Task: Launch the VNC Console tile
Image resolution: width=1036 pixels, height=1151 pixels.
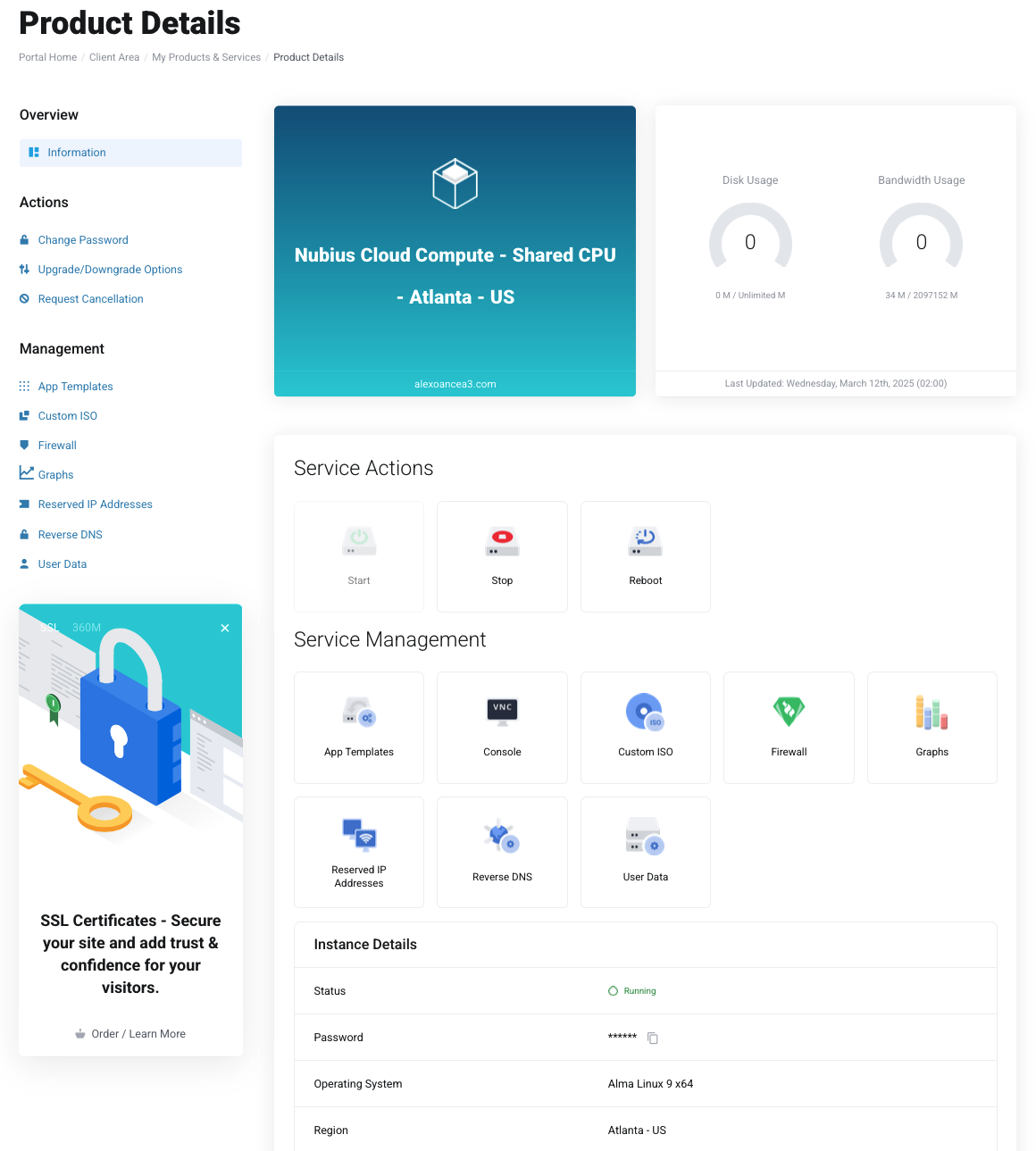Action: coord(502,728)
